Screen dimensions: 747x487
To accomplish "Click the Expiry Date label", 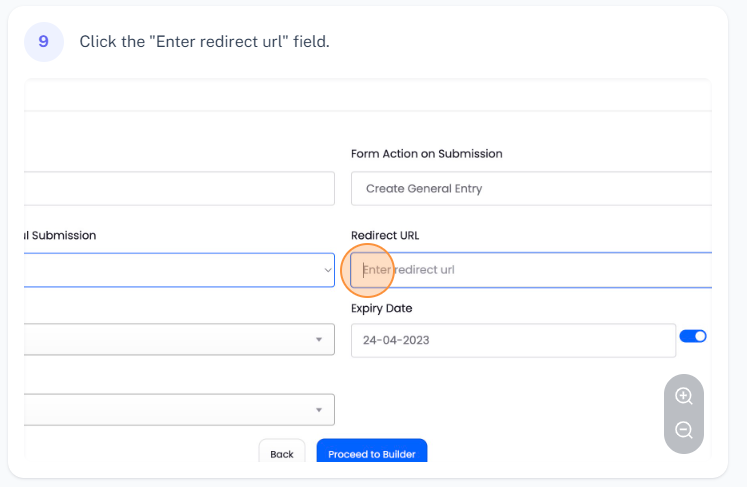I will 381,308.
